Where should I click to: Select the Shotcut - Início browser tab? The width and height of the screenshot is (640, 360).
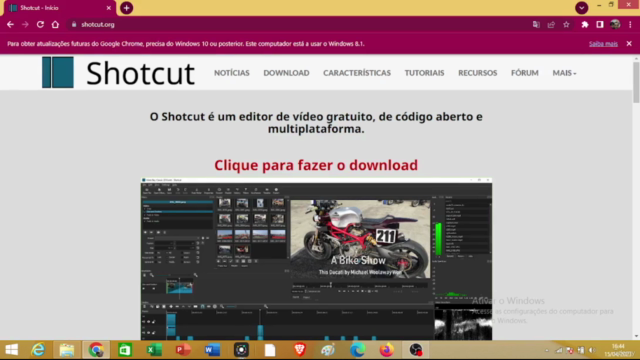click(60, 8)
